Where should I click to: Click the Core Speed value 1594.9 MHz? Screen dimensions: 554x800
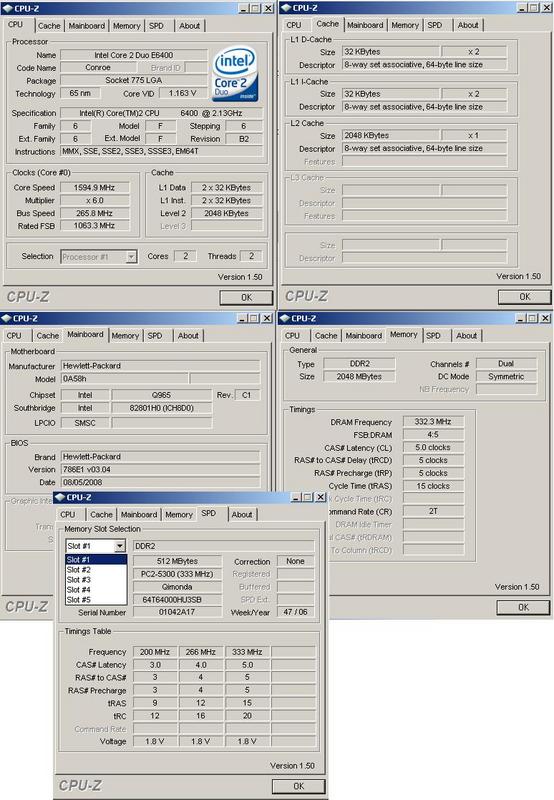94,188
